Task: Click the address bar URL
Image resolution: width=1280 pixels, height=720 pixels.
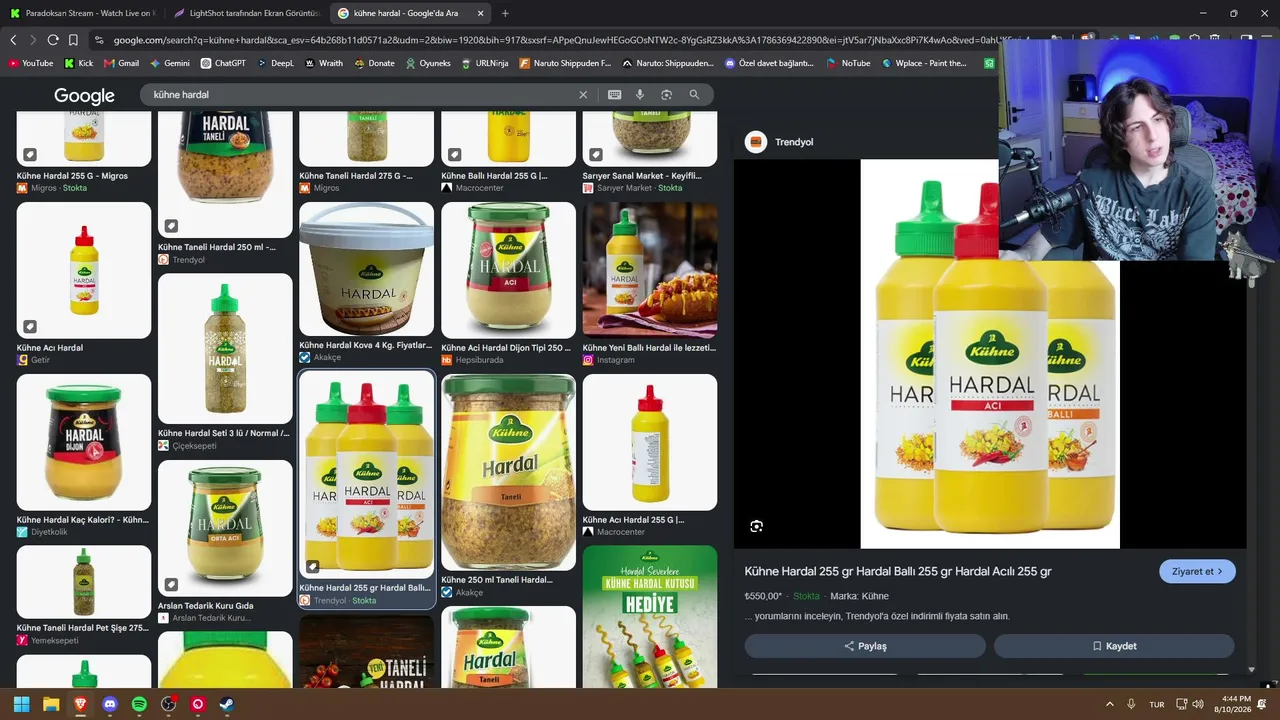Action: (x=570, y=40)
